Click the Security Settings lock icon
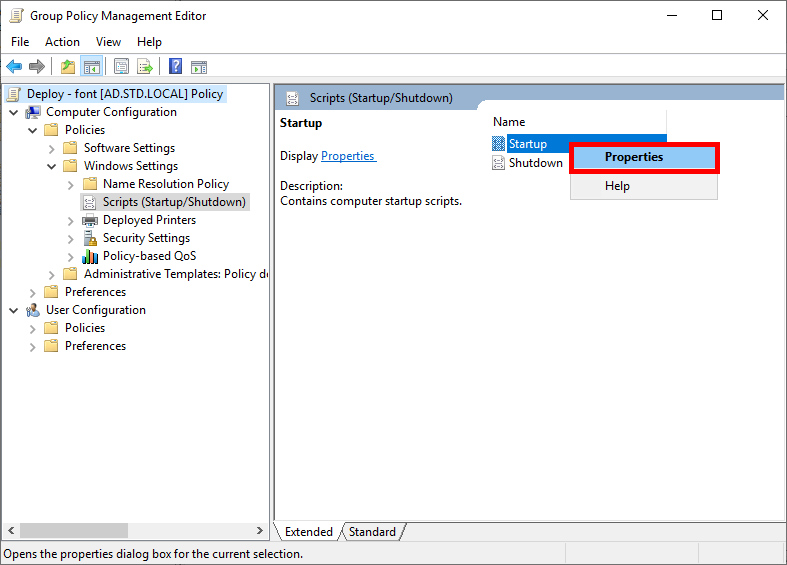 click(90, 238)
